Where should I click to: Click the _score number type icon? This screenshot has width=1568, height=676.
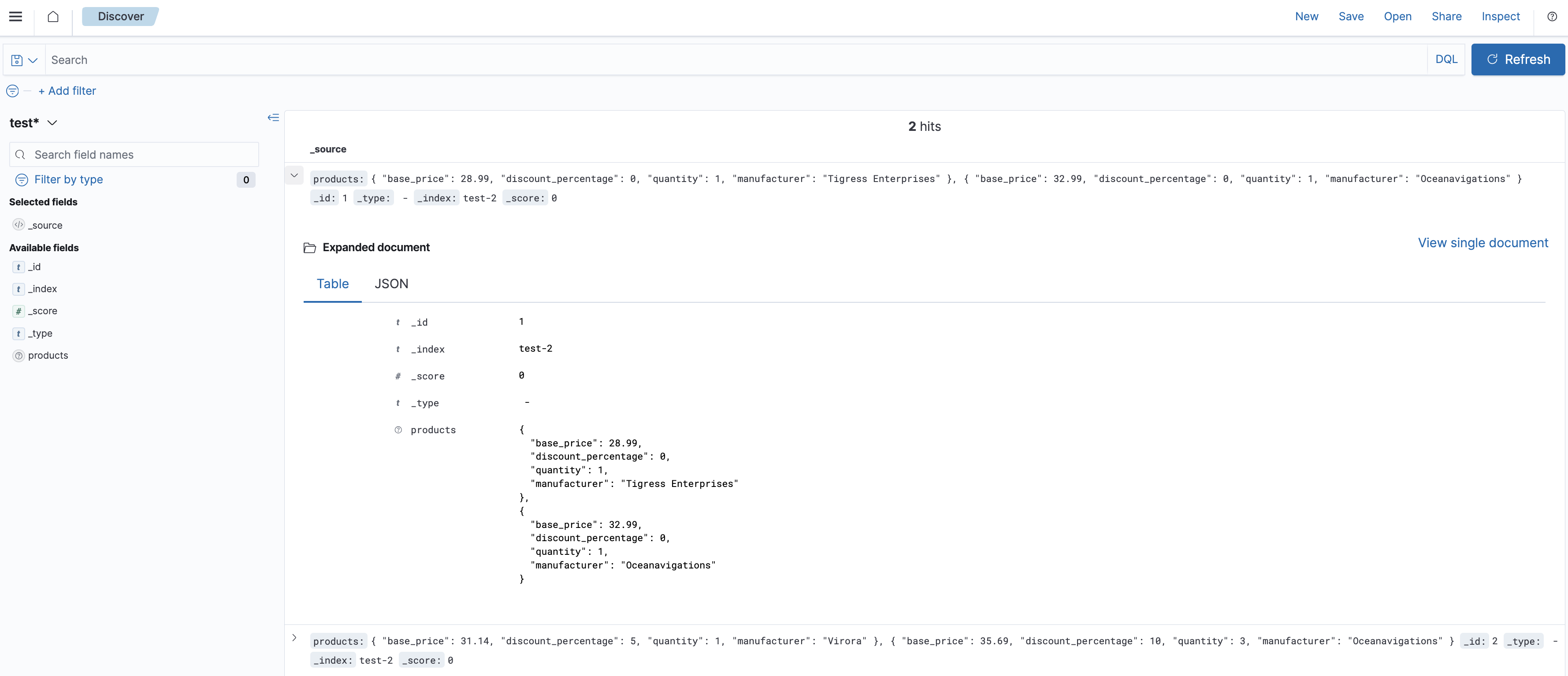19,312
